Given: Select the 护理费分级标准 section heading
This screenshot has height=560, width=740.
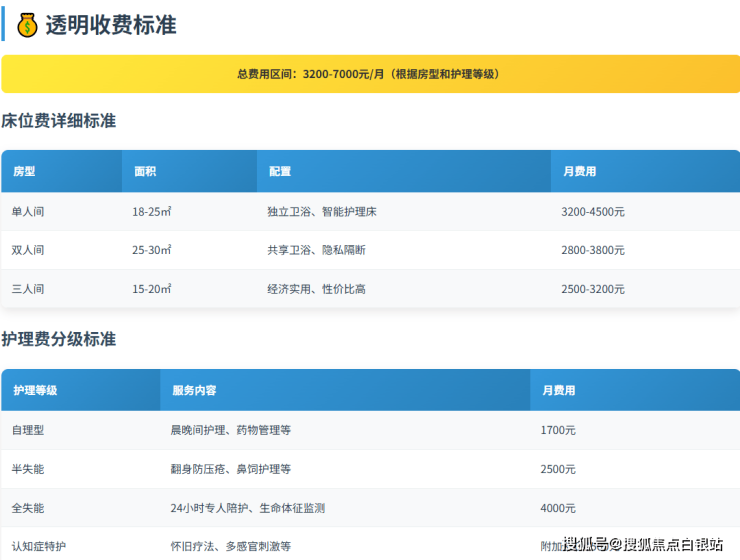Looking at the screenshot, I should tap(59, 340).
